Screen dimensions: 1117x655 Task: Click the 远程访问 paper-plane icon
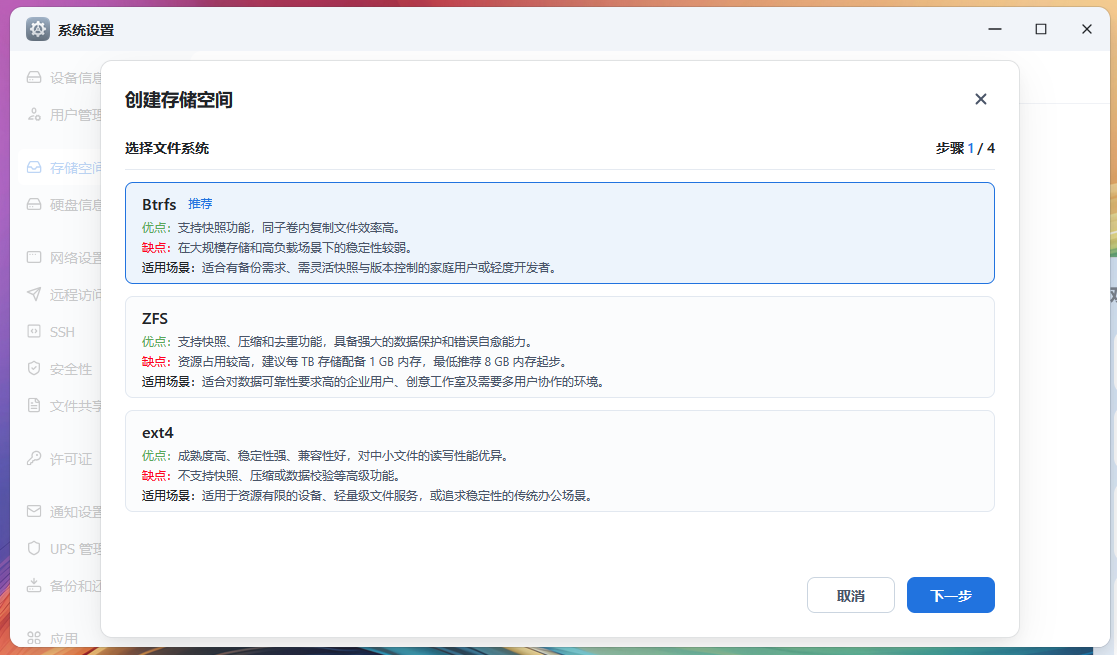coord(36,294)
